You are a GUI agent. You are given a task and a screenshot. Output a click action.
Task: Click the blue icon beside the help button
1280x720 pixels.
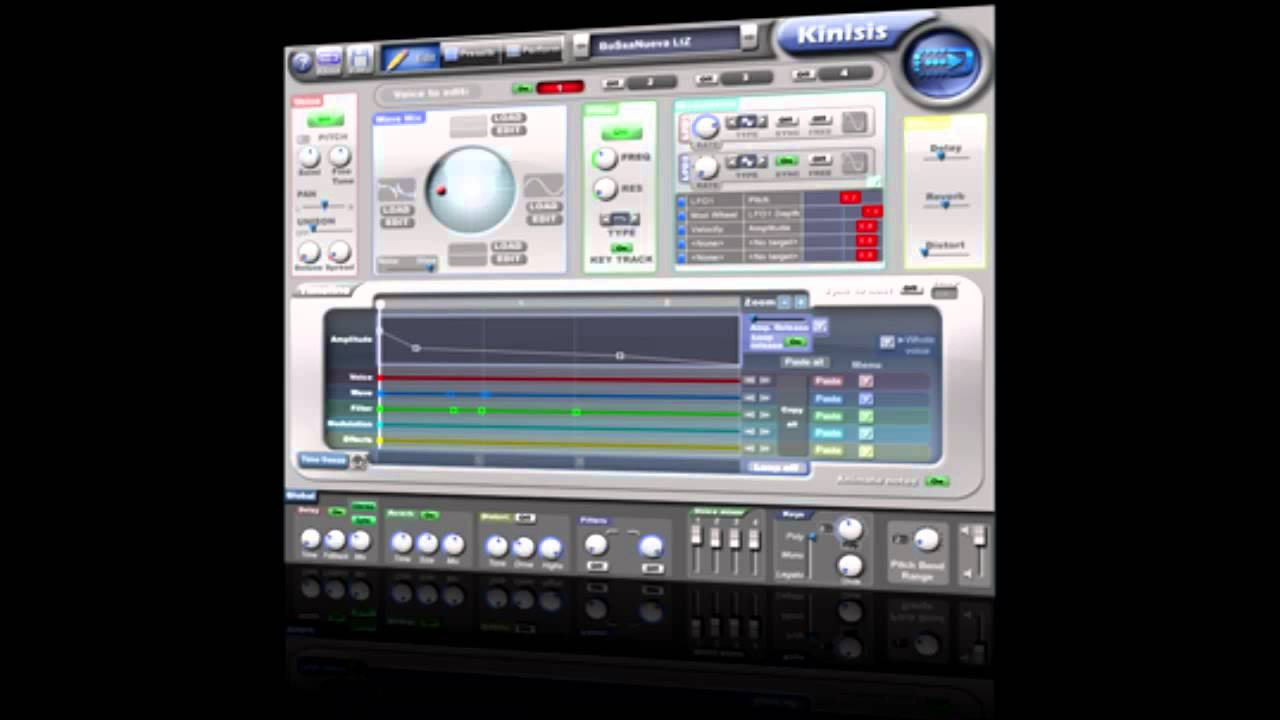click(x=329, y=61)
